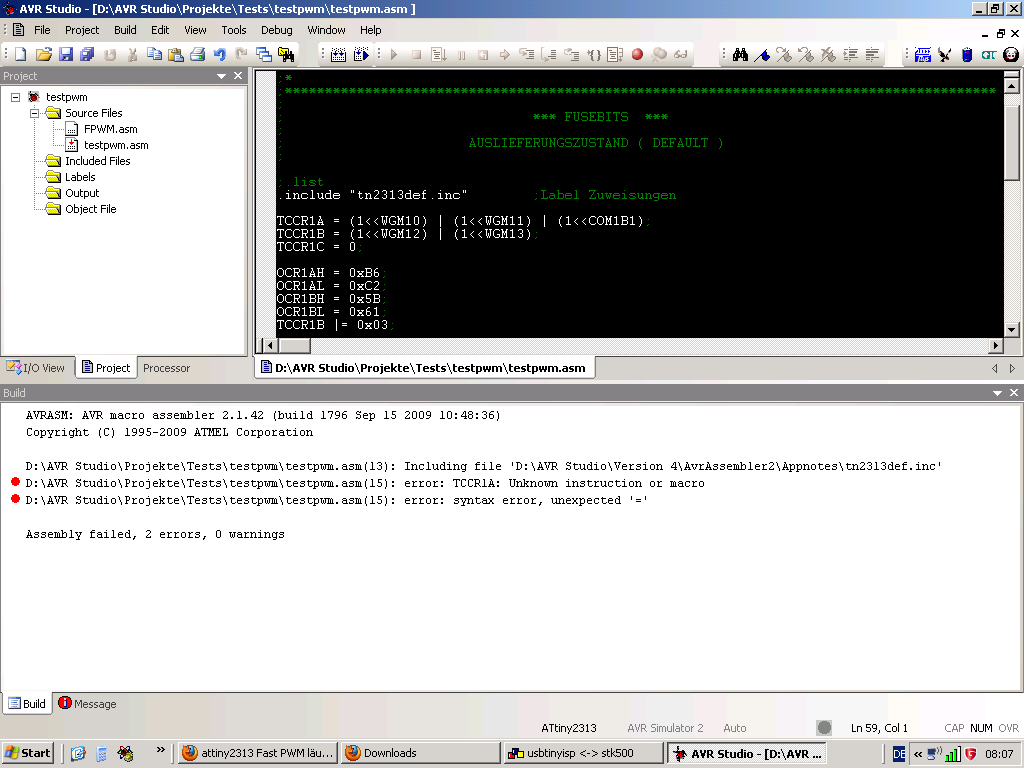1024x768 pixels.
Task: Select the Message tab in Build pane
Action: tap(88, 704)
